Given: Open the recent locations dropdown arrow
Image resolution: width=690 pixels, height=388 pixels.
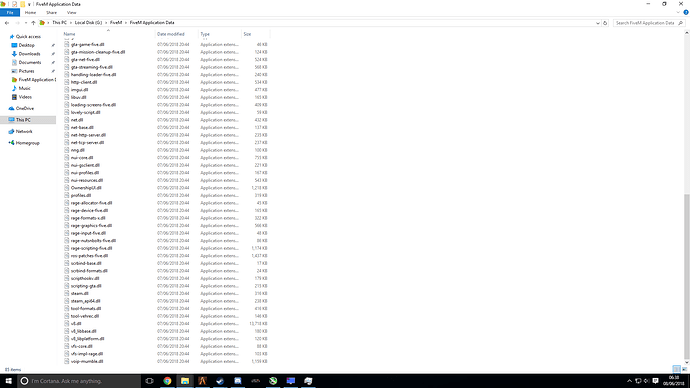Looking at the screenshot, I should click(26, 23).
